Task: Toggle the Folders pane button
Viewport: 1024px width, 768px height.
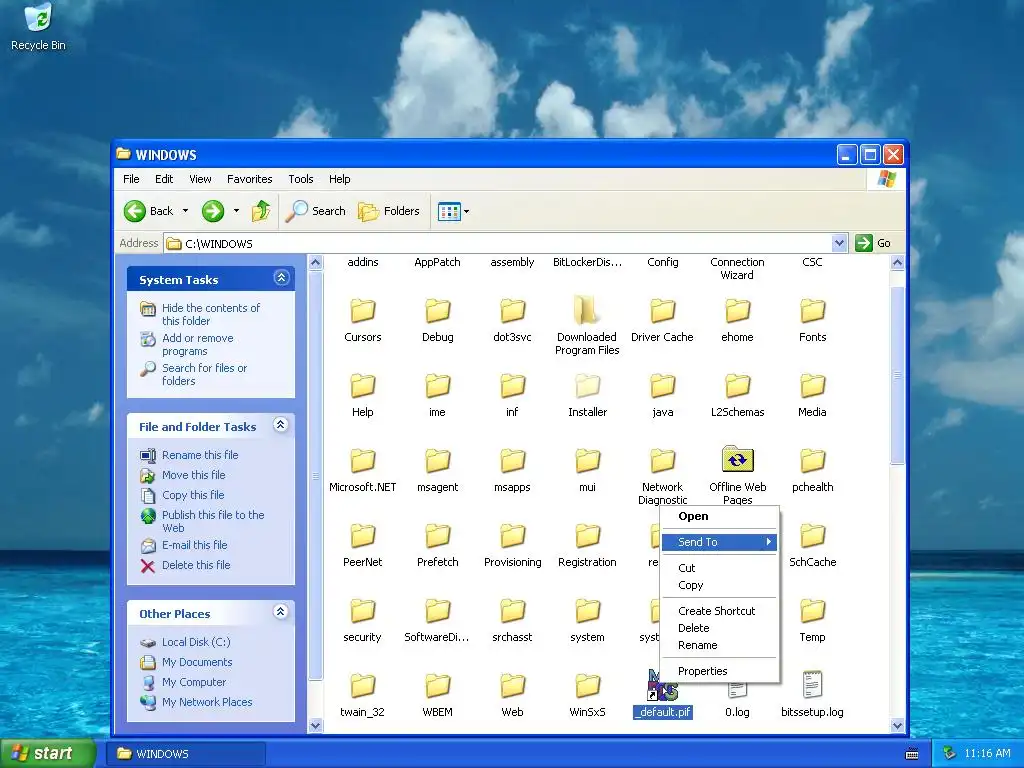Action: (x=389, y=211)
